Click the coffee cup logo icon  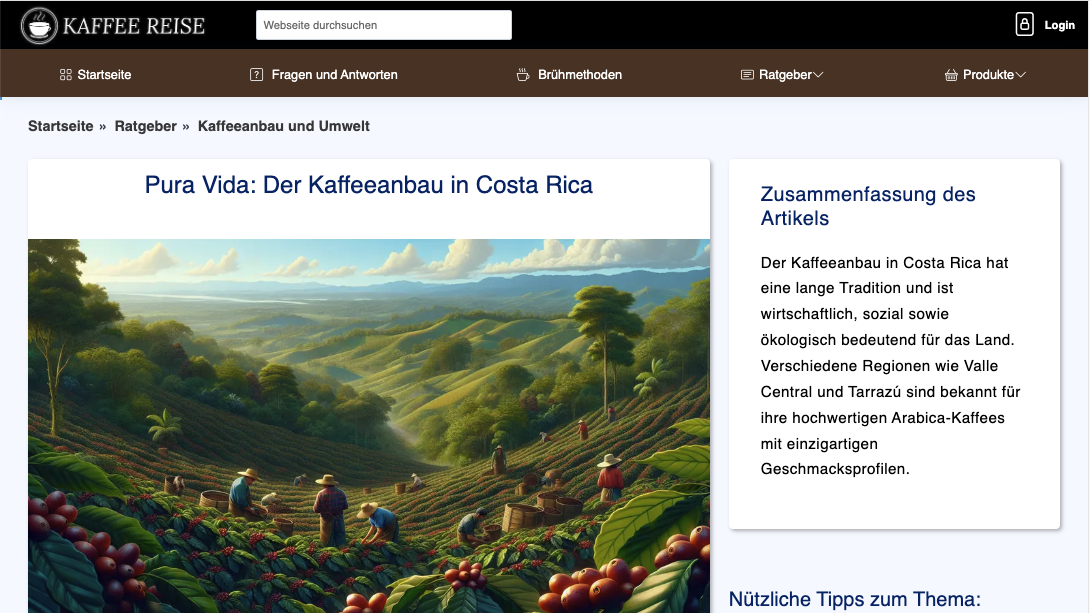click(x=39, y=25)
